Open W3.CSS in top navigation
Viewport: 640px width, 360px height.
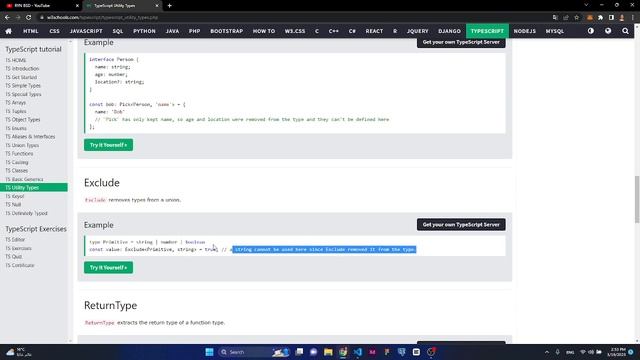point(295,31)
